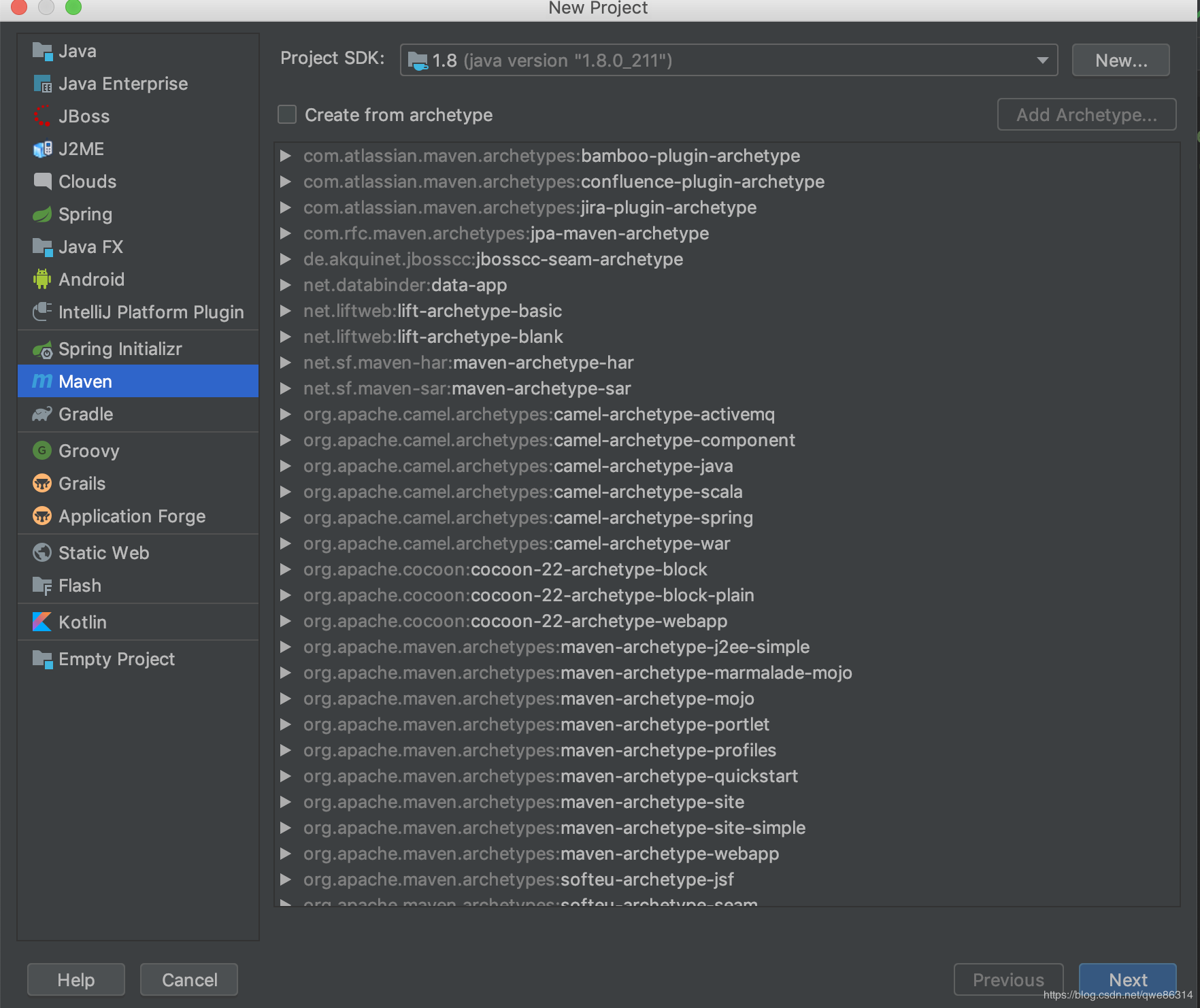Click the J2ME cube icon

[42, 149]
